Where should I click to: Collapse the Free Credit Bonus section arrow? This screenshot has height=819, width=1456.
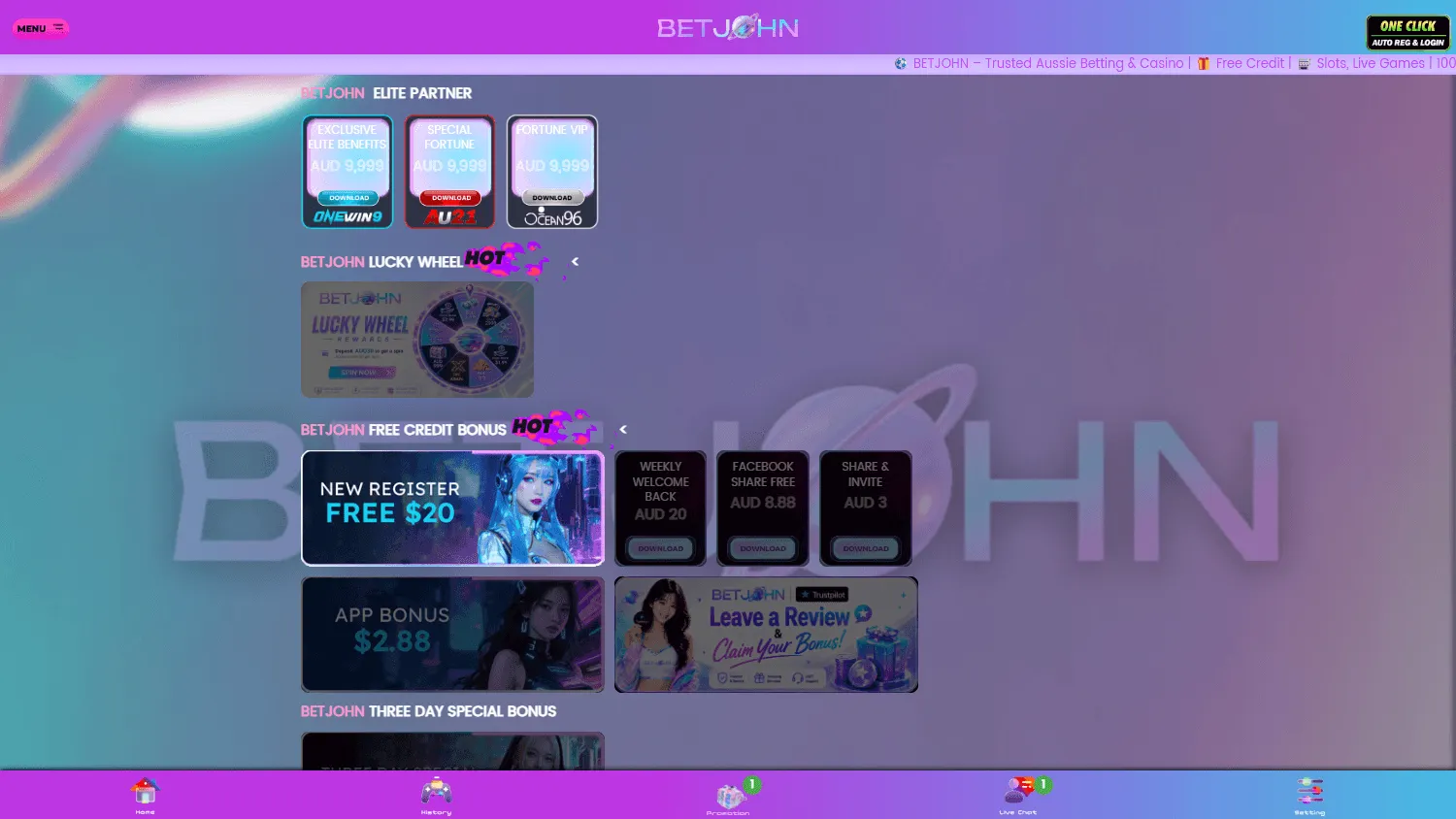click(623, 430)
